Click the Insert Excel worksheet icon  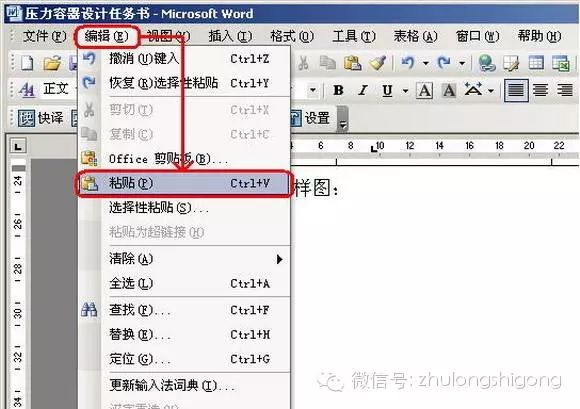561,62
